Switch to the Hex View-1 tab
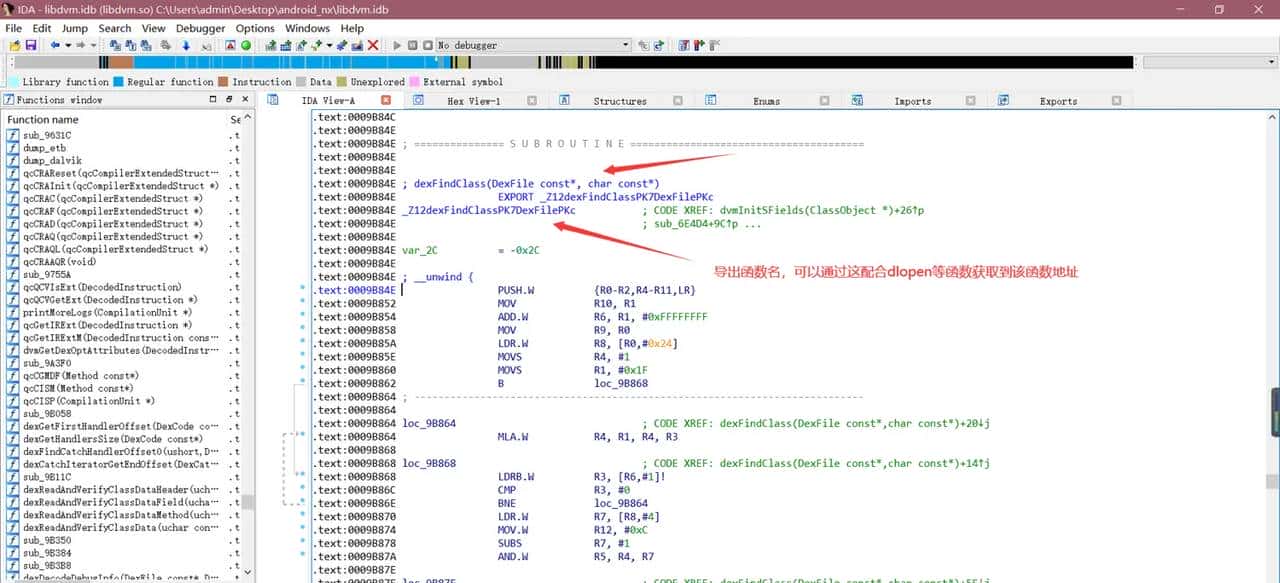Screen dimensions: 1280x583 click(x=473, y=101)
